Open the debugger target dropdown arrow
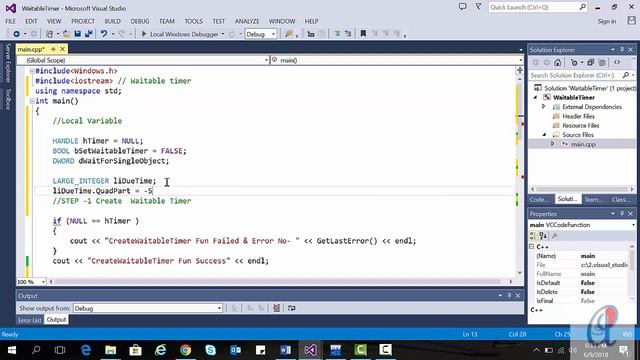Screen dimensions: 640x360 click(222, 34)
